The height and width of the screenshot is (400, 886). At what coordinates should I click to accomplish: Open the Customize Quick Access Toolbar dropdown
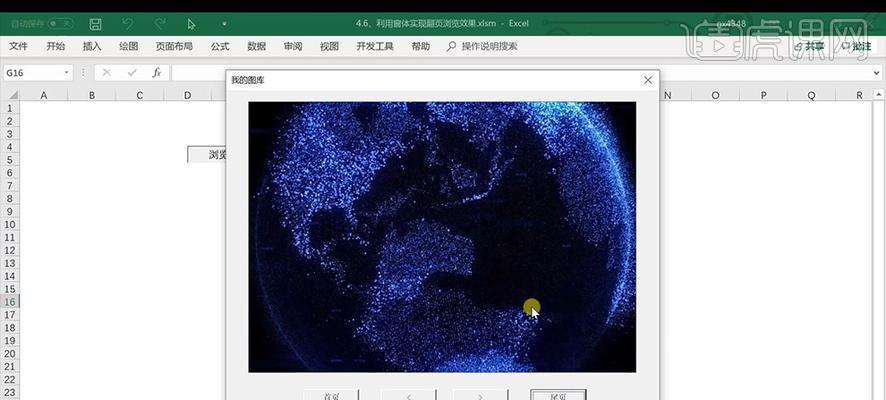224,24
